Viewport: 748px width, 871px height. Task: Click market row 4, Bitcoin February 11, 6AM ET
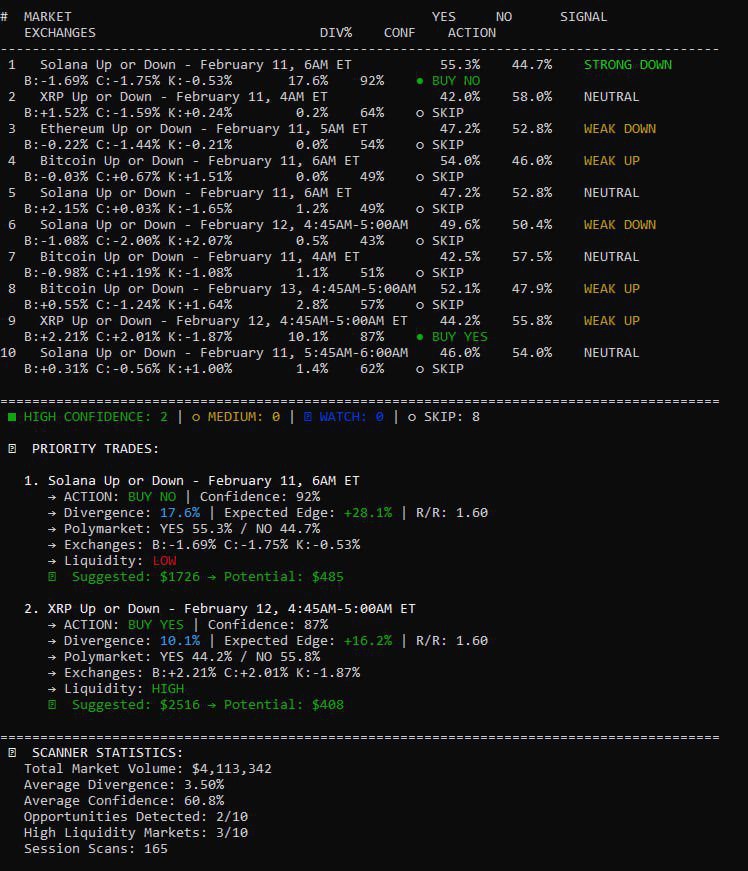(199, 161)
